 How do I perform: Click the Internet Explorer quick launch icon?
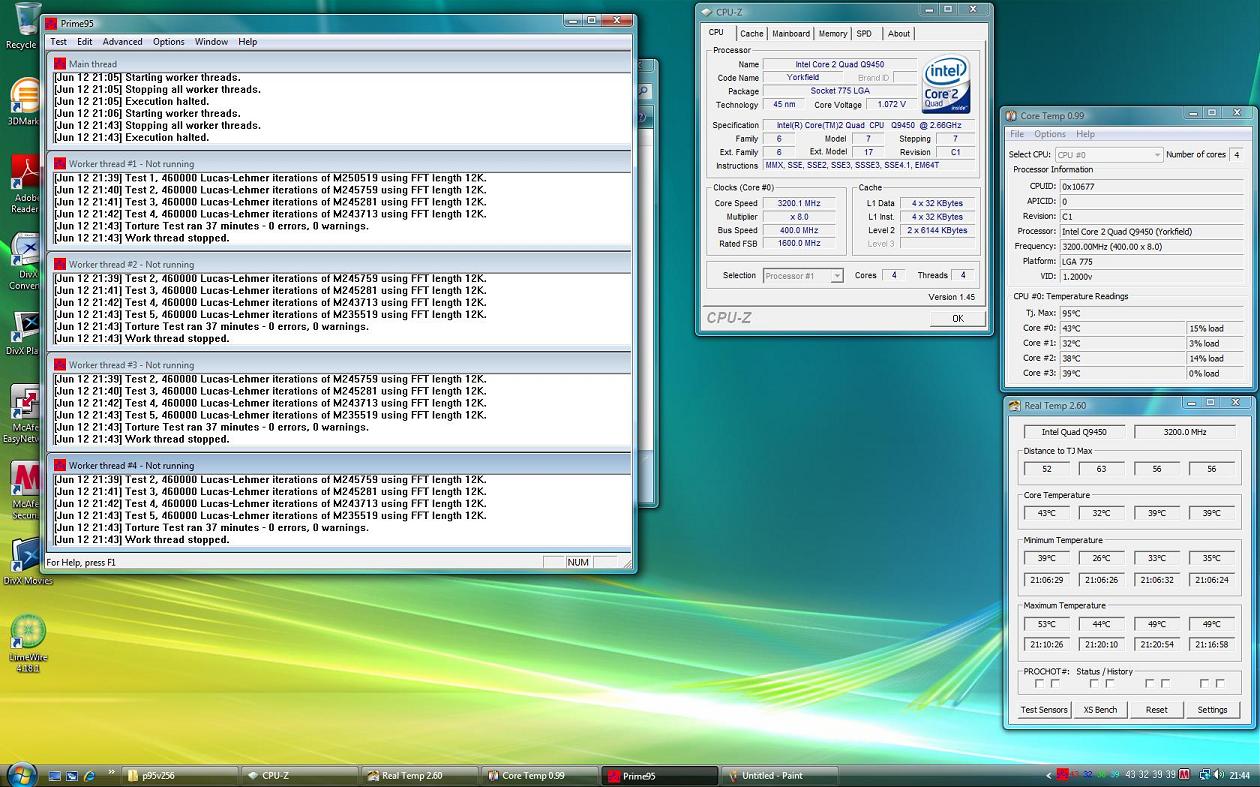[x=89, y=775]
